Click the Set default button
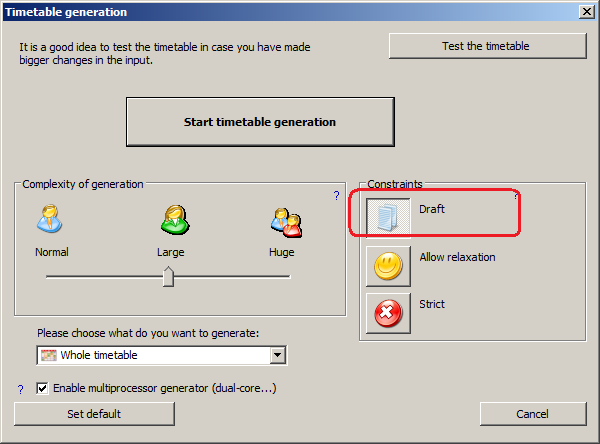600x444 pixels. point(94,414)
